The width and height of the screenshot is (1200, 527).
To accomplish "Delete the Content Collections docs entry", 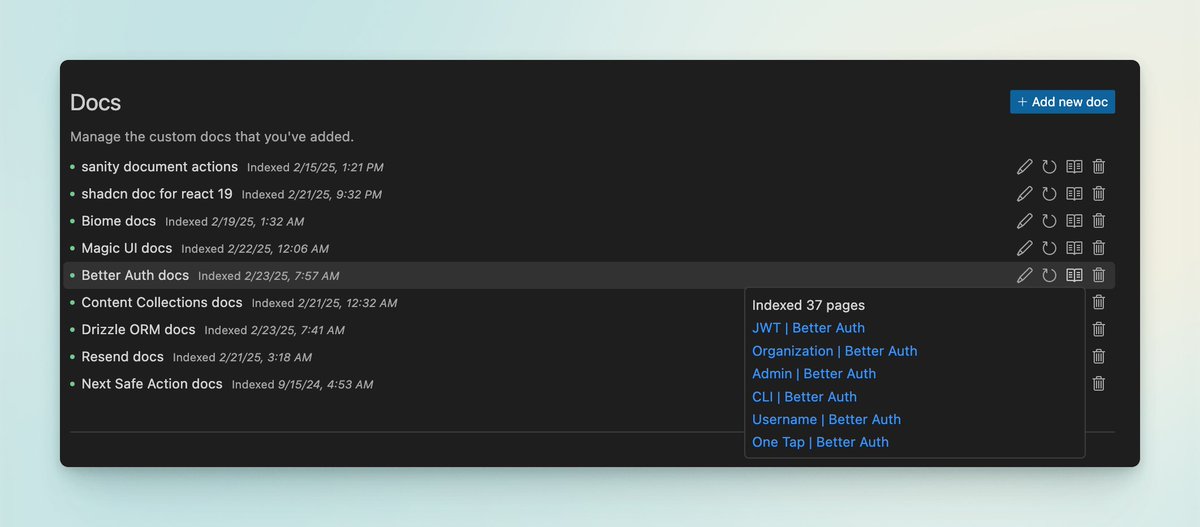I will 1099,302.
